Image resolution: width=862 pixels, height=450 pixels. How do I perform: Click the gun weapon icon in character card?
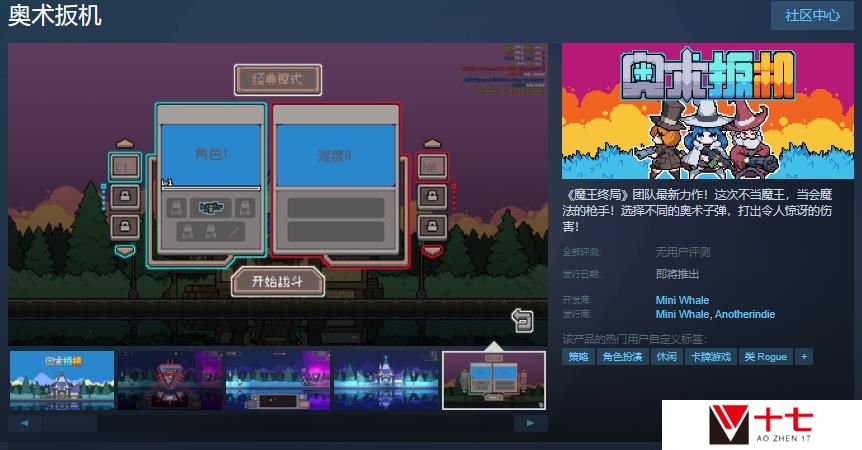pyautogui.click(x=211, y=208)
